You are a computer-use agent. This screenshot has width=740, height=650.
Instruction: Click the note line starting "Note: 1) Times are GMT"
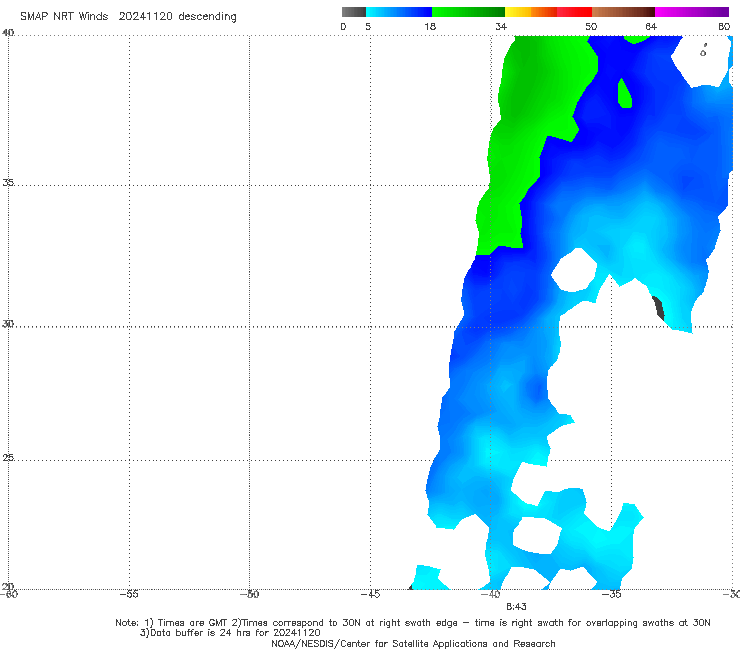tap(412, 623)
